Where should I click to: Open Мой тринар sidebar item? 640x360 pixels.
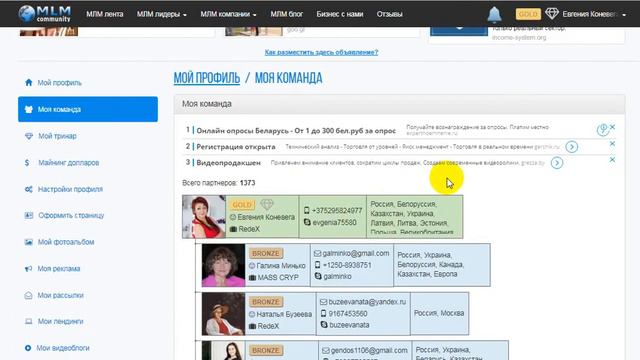[57, 136]
